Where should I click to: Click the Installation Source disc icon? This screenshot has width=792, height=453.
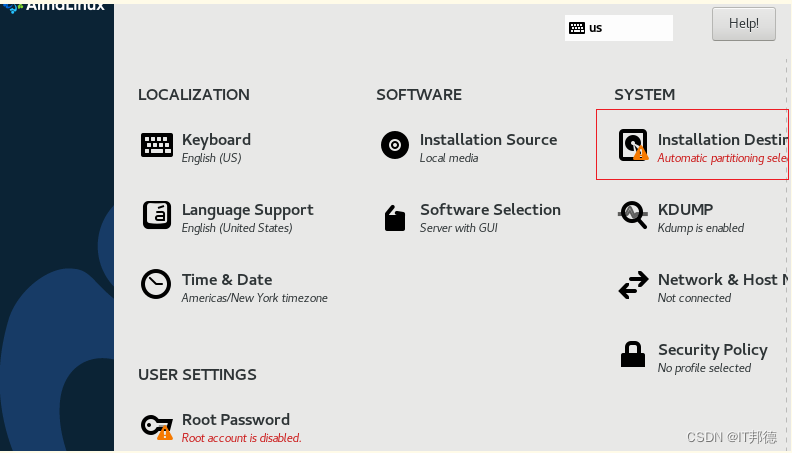pyautogui.click(x=395, y=145)
